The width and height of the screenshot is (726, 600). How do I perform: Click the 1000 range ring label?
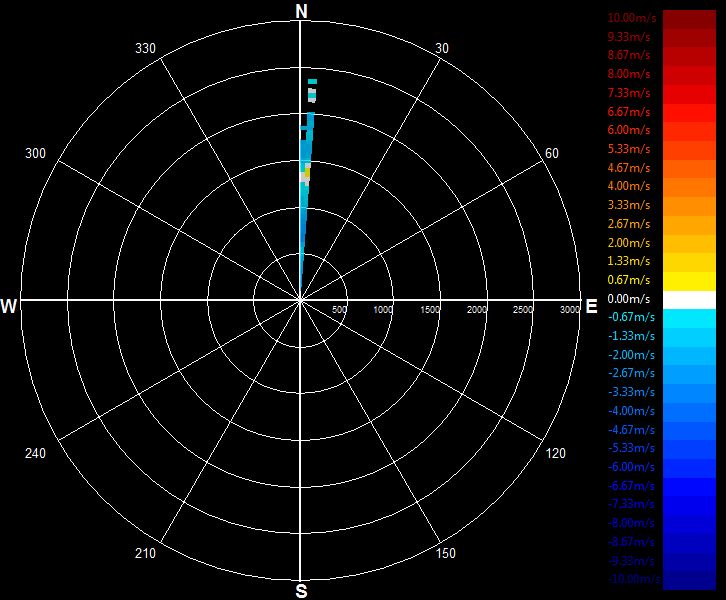pyautogui.click(x=383, y=310)
